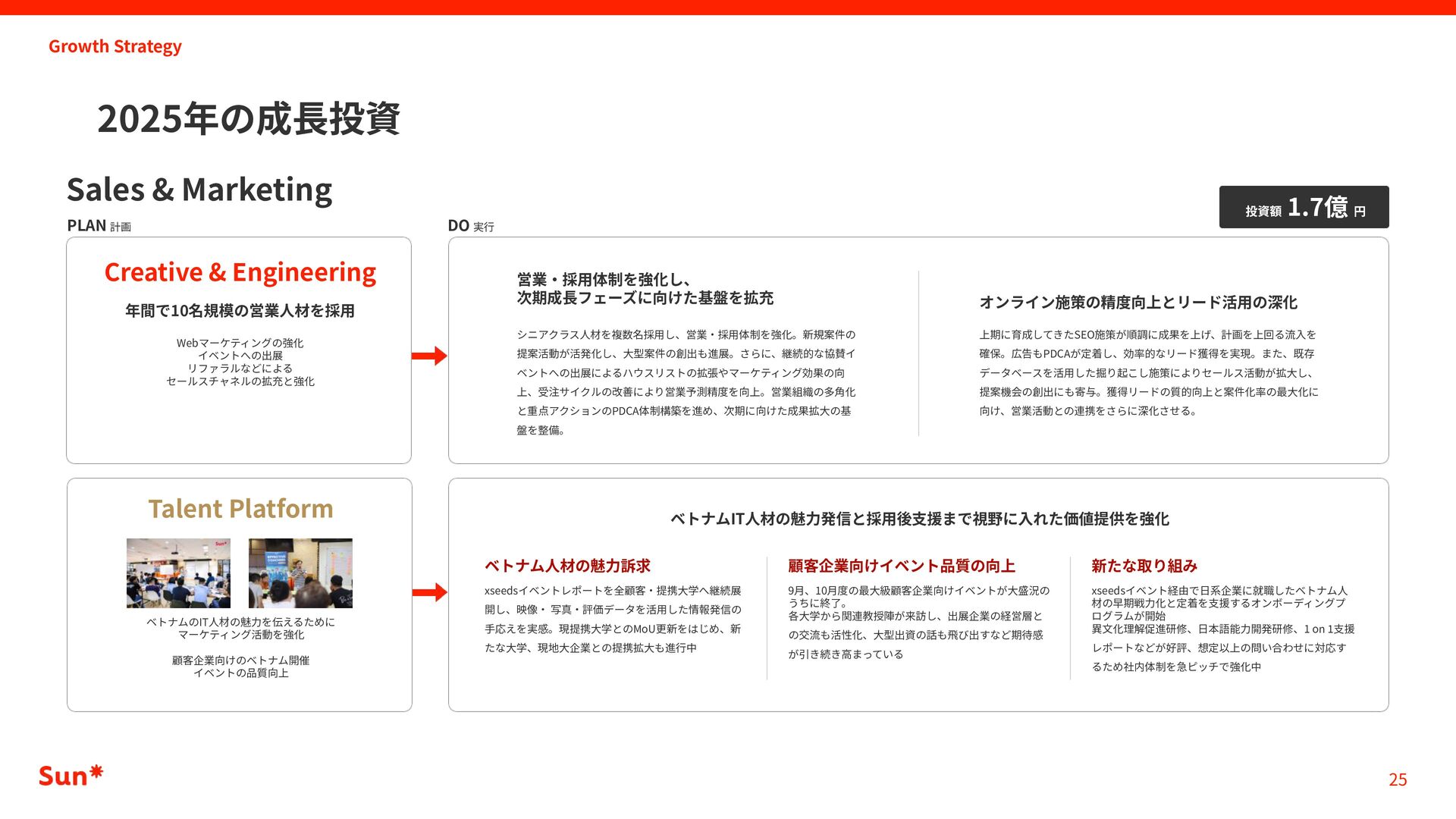Click the red bar across the top
This screenshot has width=1456, height=819.
(x=728, y=7)
